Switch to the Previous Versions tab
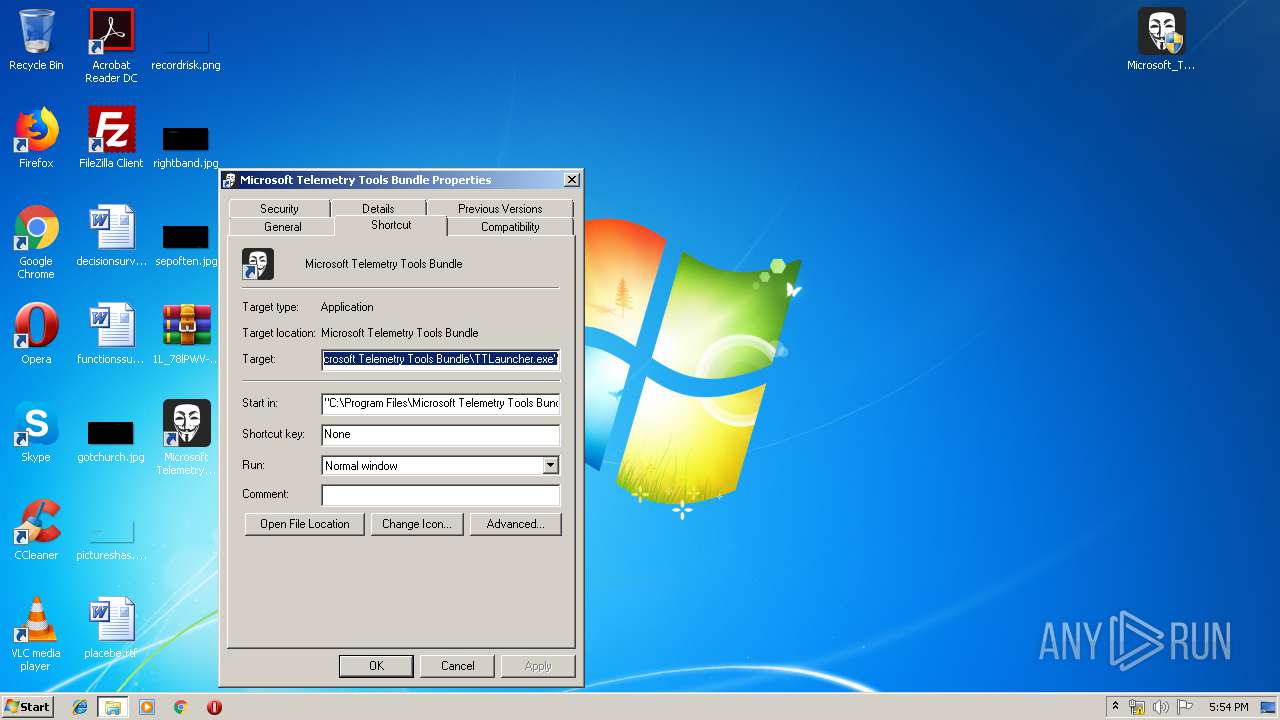Viewport: 1280px width, 720px height. 500,208
